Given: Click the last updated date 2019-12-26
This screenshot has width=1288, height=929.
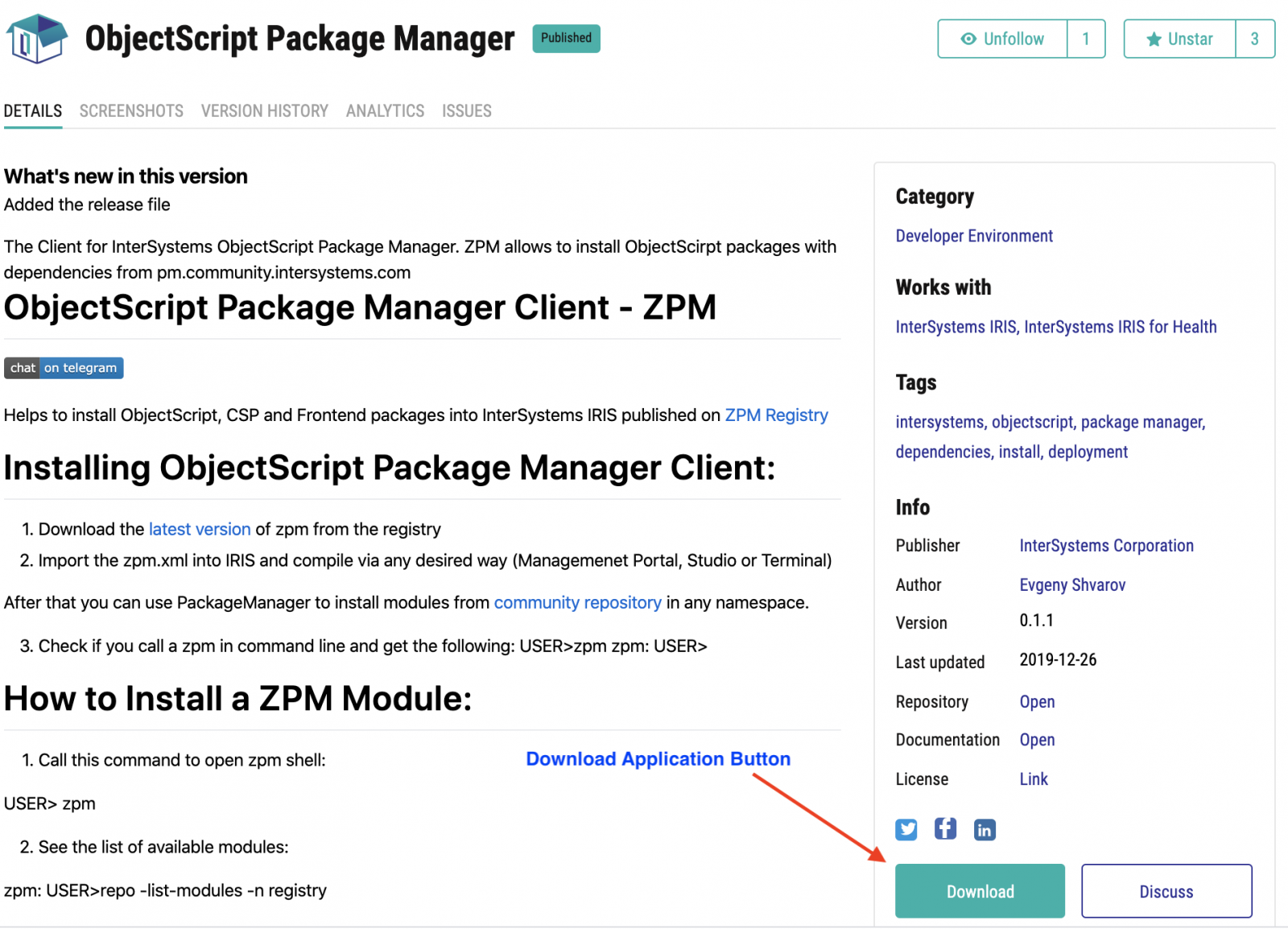Looking at the screenshot, I should click(1058, 660).
